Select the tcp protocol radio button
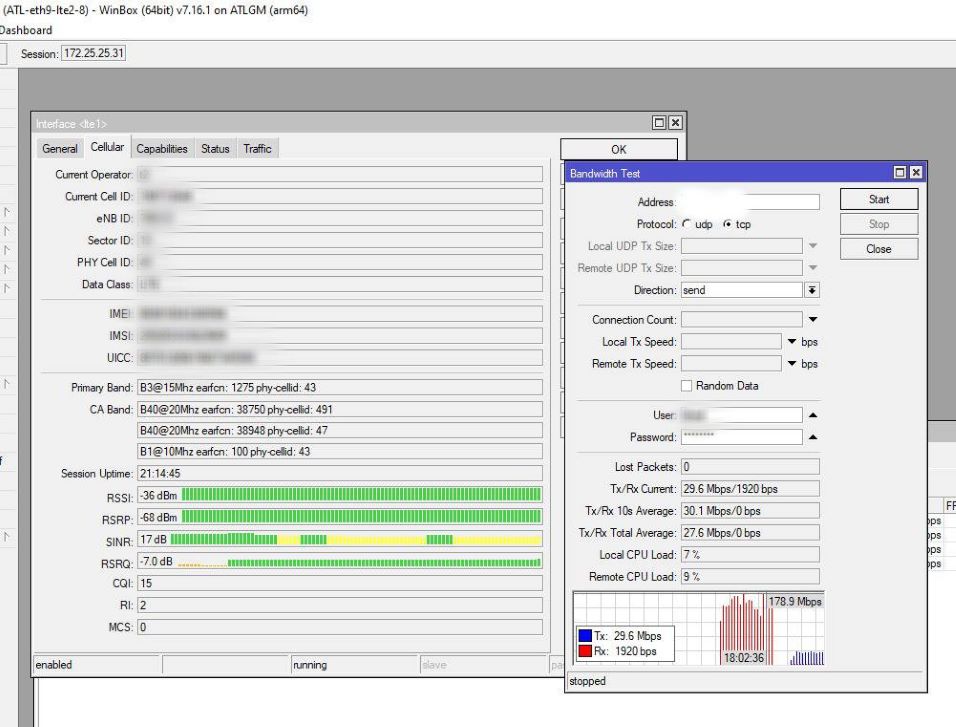956x727 pixels. click(x=727, y=224)
